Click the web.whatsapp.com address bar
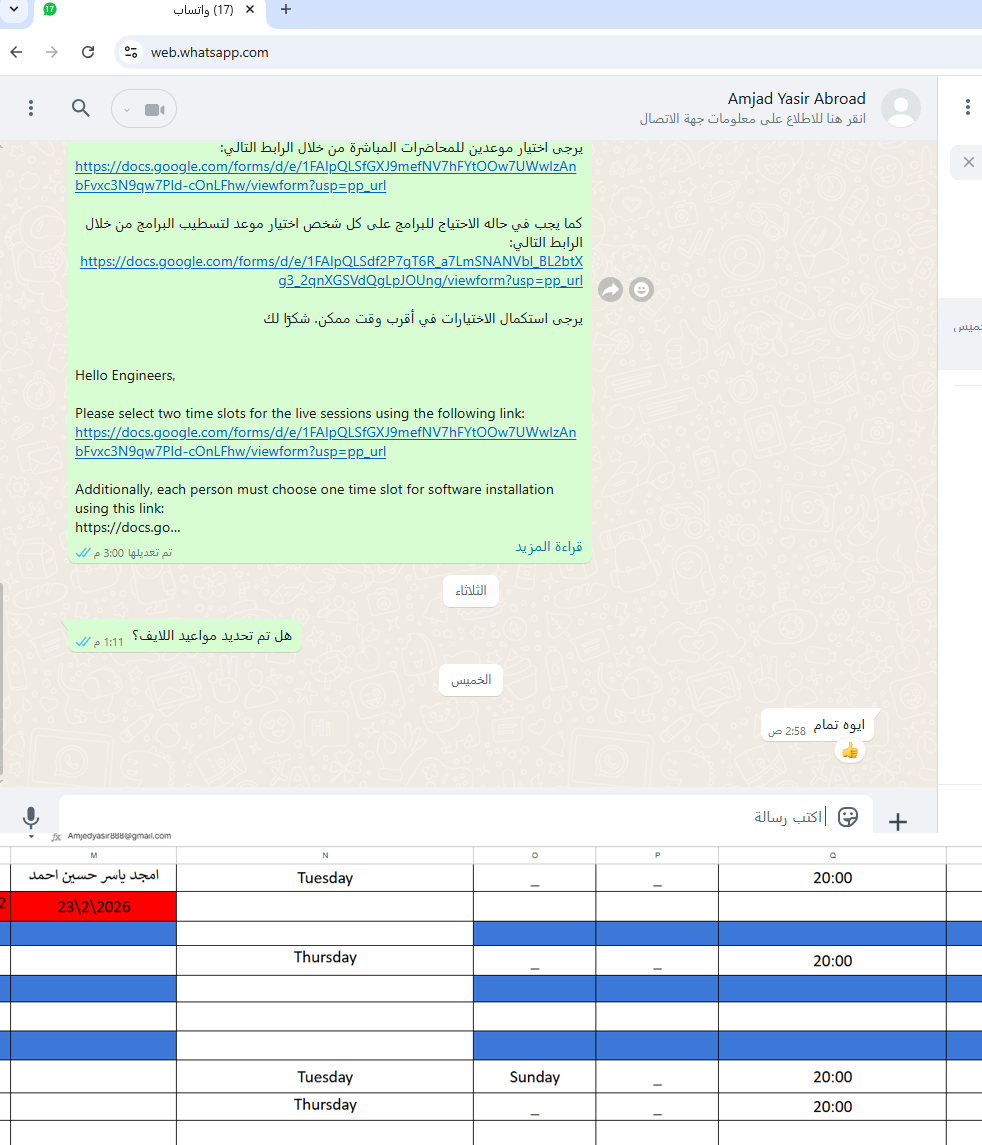982x1145 pixels. (210, 53)
